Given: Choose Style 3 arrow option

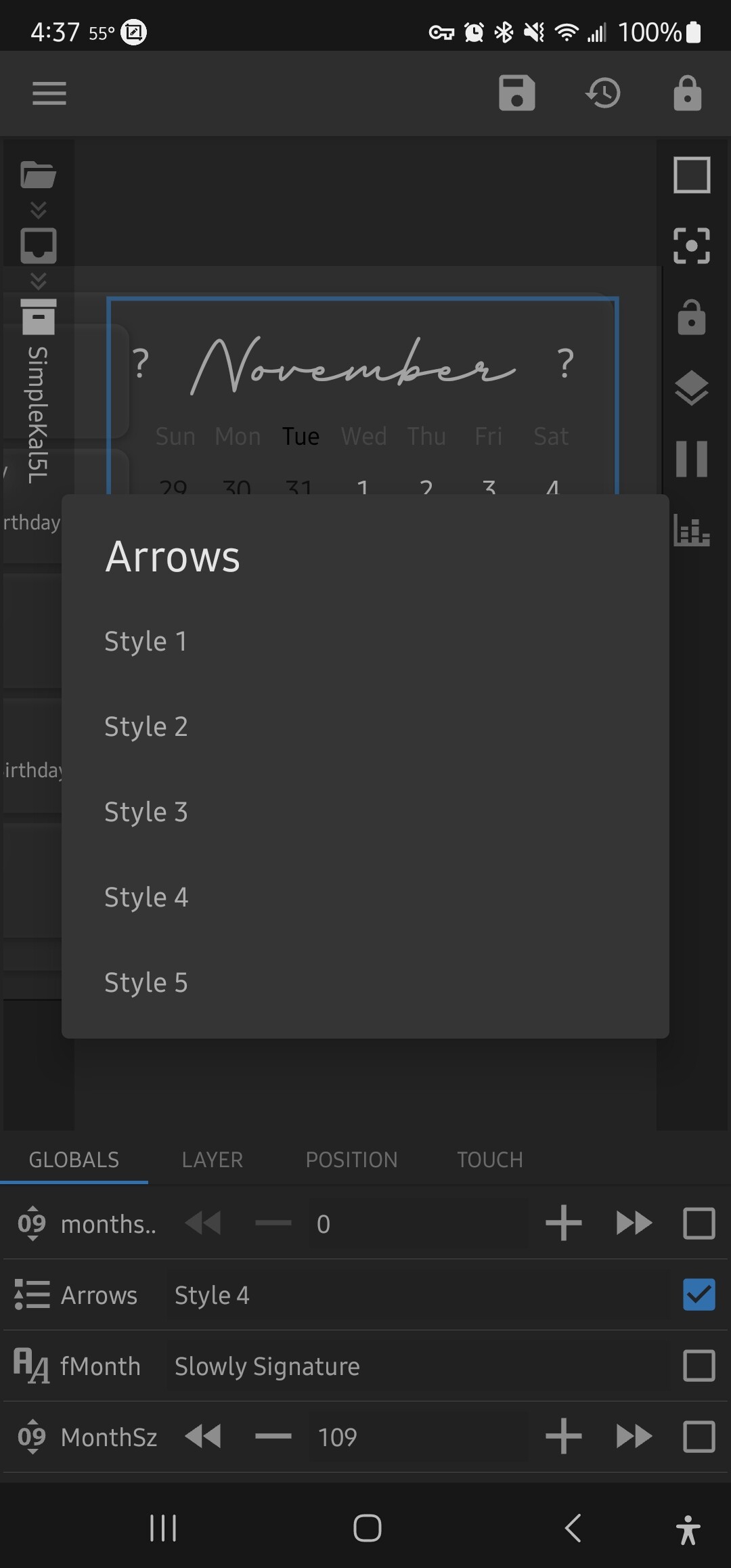Looking at the screenshot, I should [365, 812].
